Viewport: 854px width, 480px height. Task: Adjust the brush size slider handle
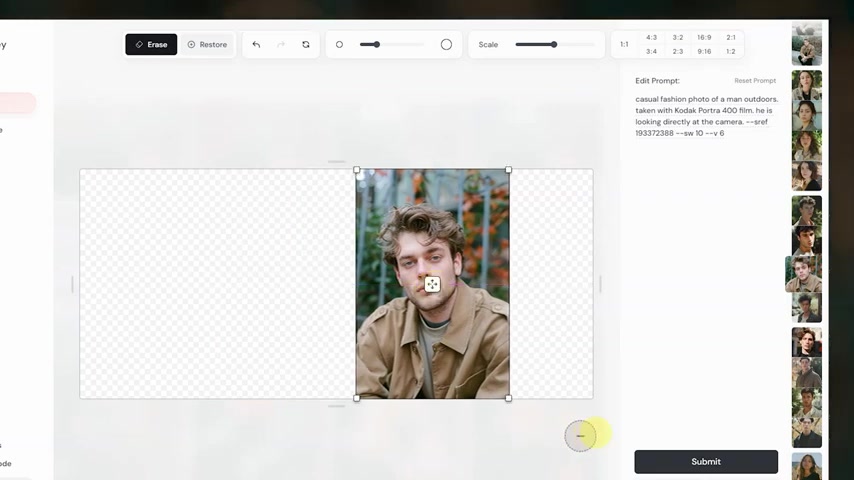tap(376, 45)
